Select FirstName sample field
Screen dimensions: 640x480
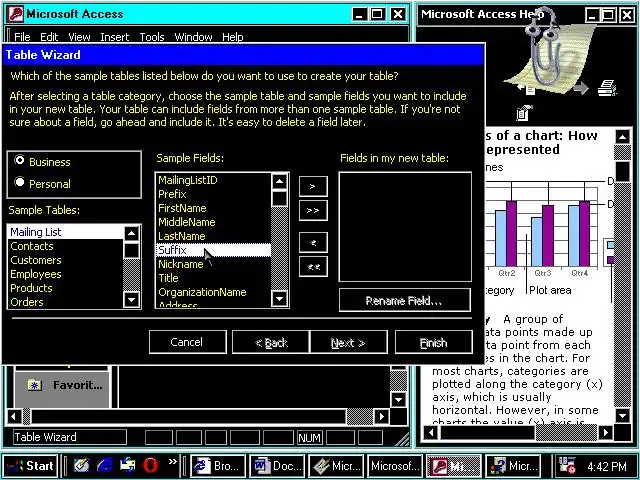click(213, 208)
